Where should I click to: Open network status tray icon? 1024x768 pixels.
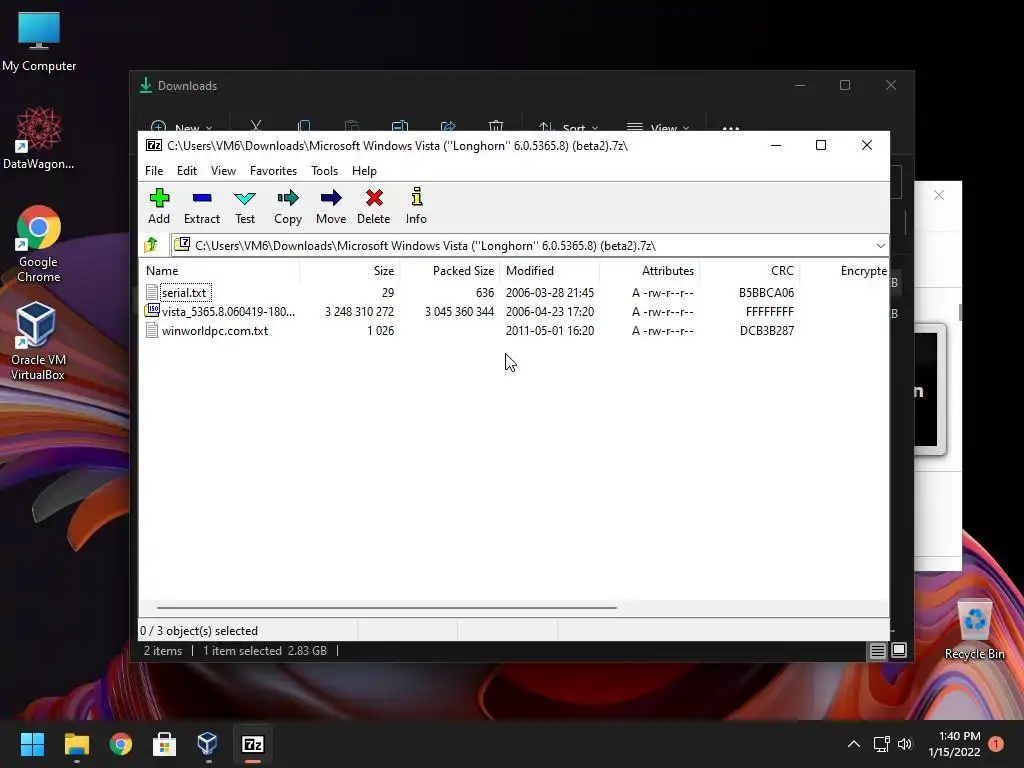pyautogui.click(x=882, y=744)
